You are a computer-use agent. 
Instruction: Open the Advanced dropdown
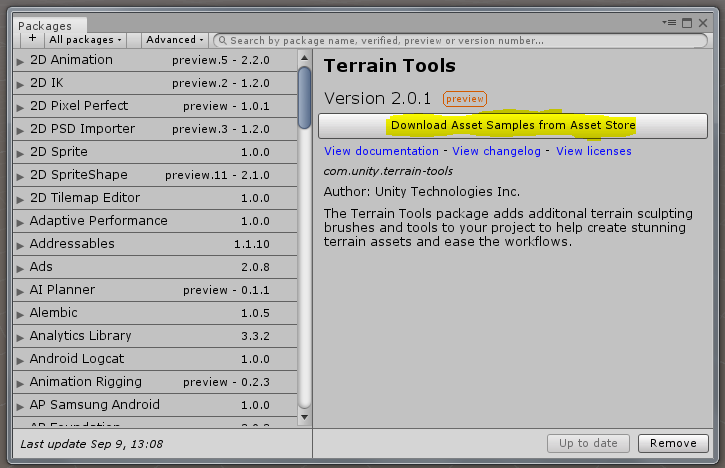pos(175,40)
